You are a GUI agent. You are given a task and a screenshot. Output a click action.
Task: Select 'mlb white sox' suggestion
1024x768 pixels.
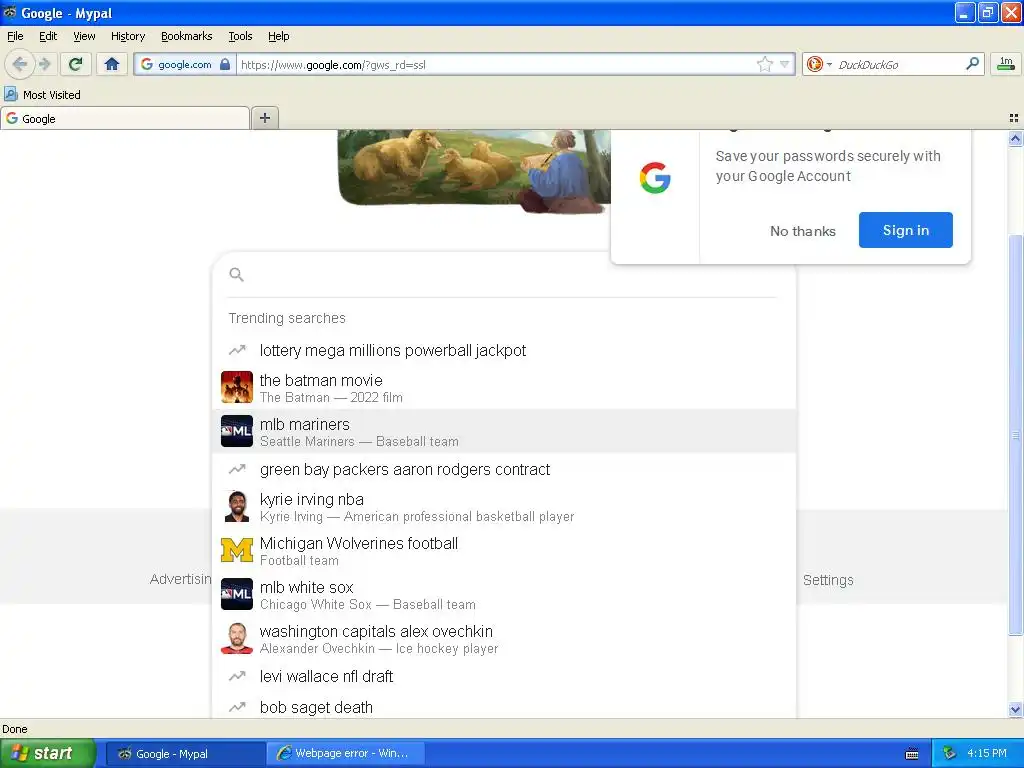[x=504, y=594]
